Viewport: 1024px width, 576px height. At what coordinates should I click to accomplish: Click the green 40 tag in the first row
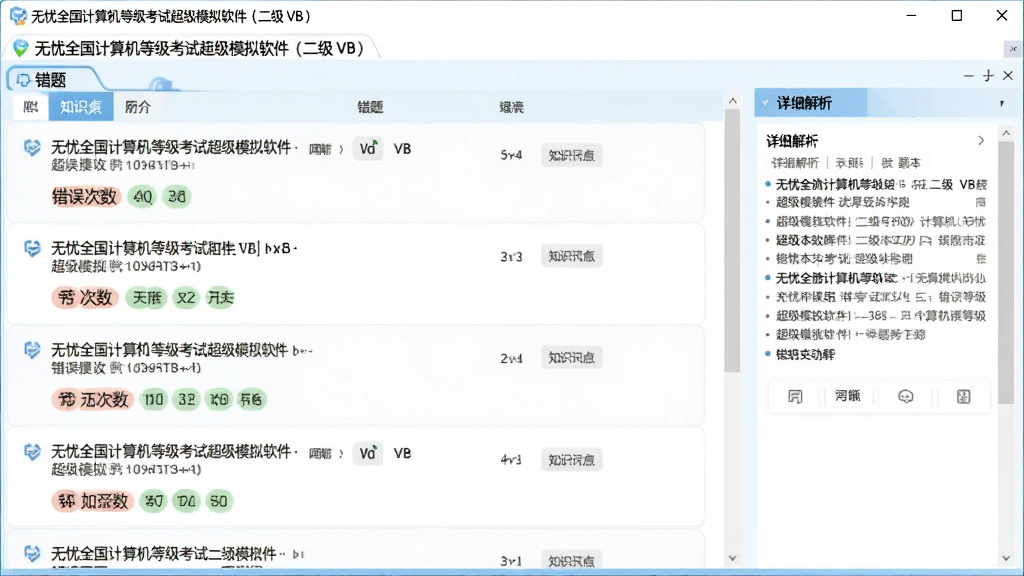pos(142,197)
